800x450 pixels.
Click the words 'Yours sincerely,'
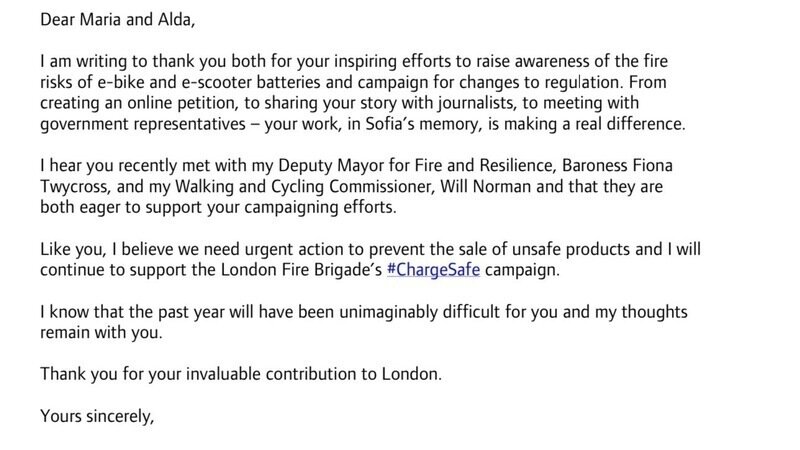[x=97, y=413]
